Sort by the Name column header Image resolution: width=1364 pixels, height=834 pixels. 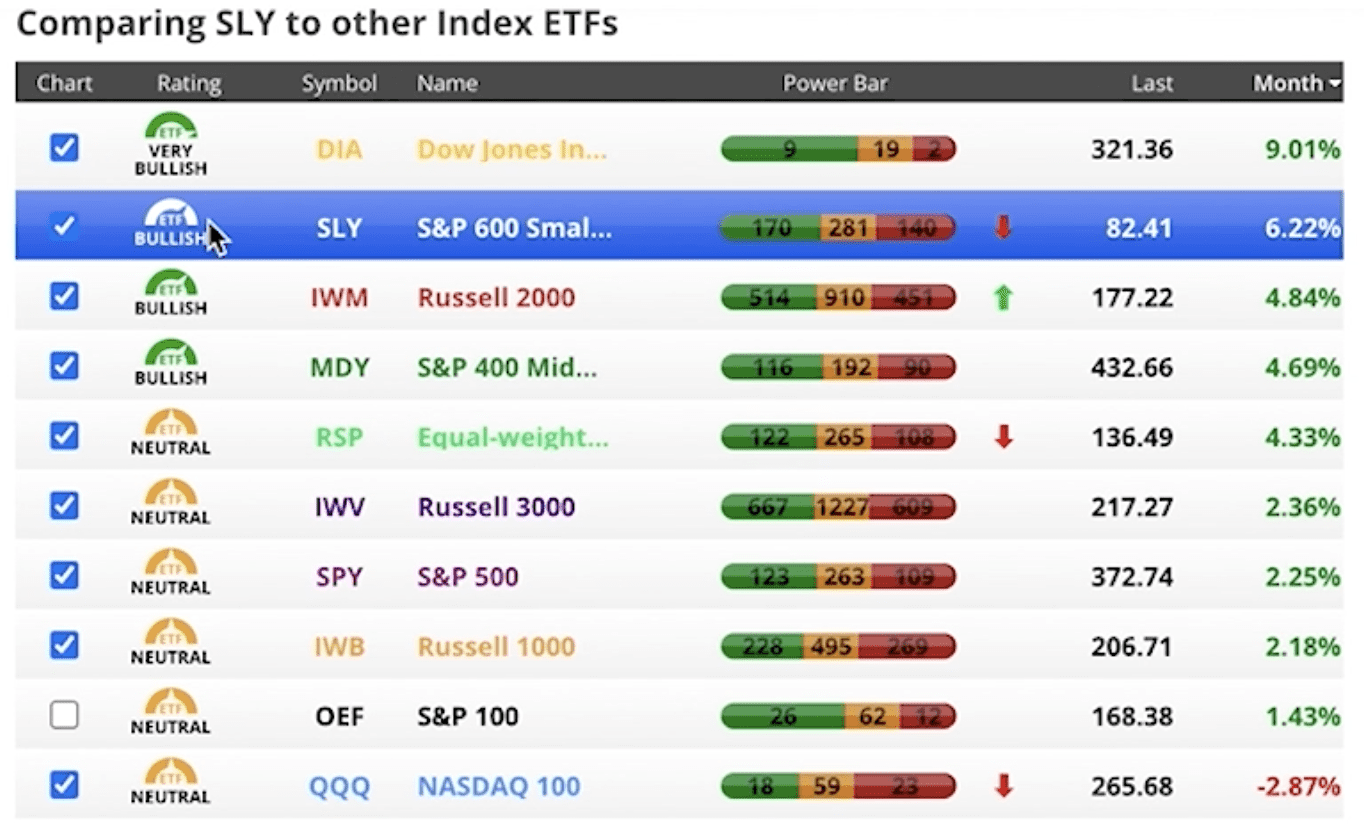point(447,84)
